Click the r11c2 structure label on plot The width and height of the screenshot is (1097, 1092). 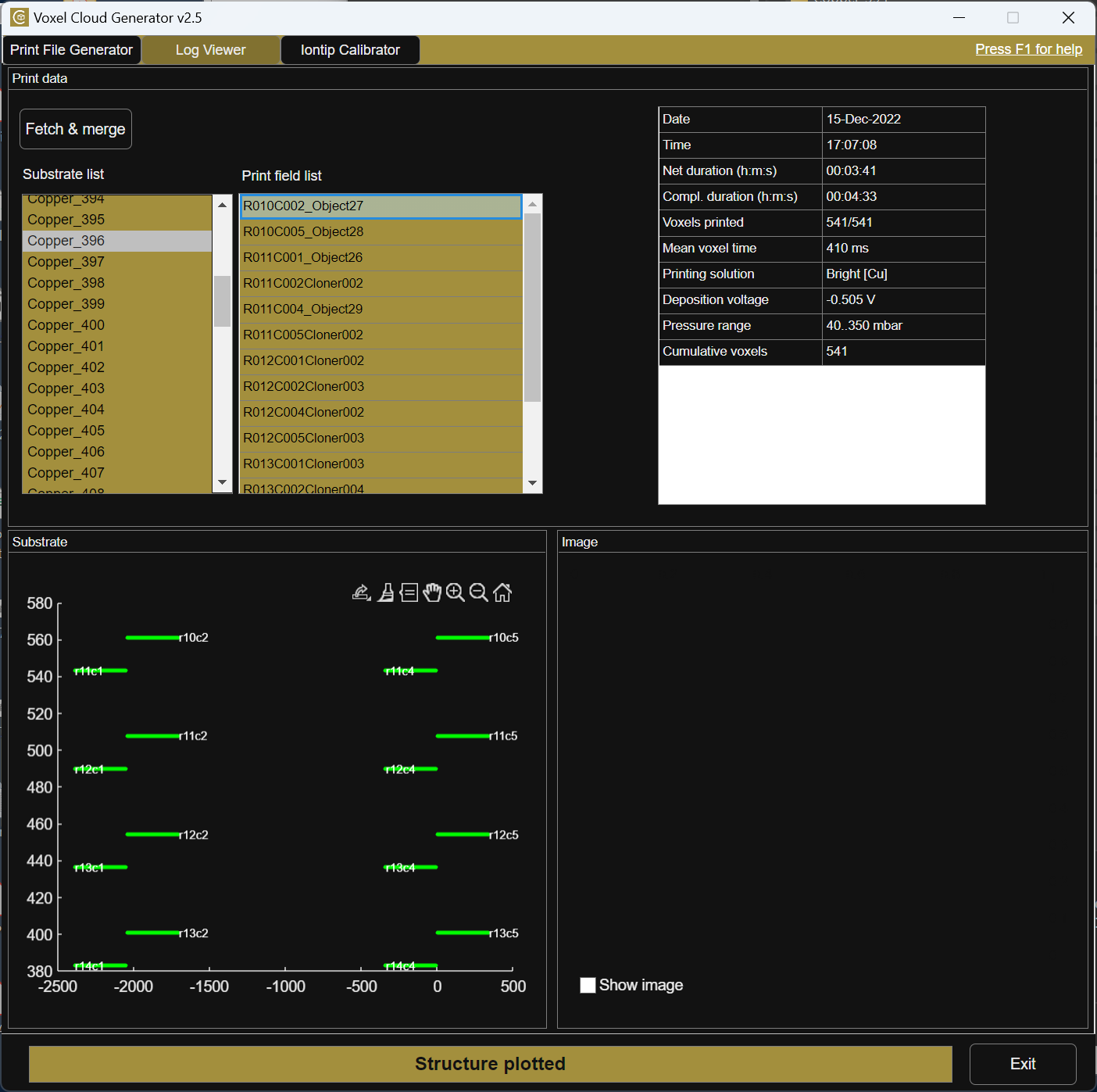pos(193,736)
